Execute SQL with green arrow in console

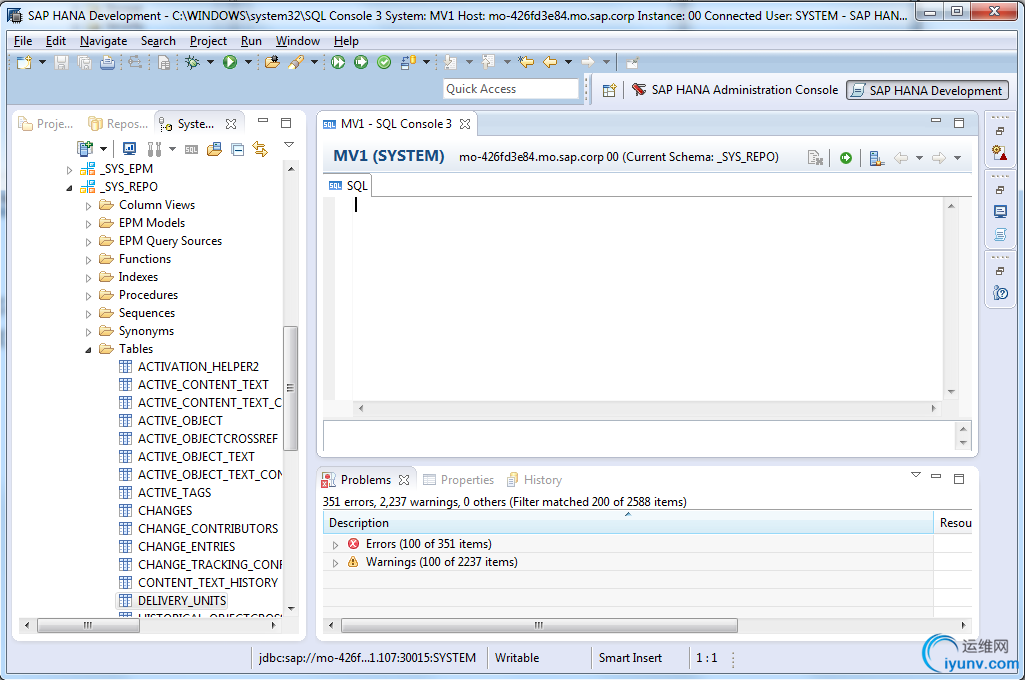846,158
